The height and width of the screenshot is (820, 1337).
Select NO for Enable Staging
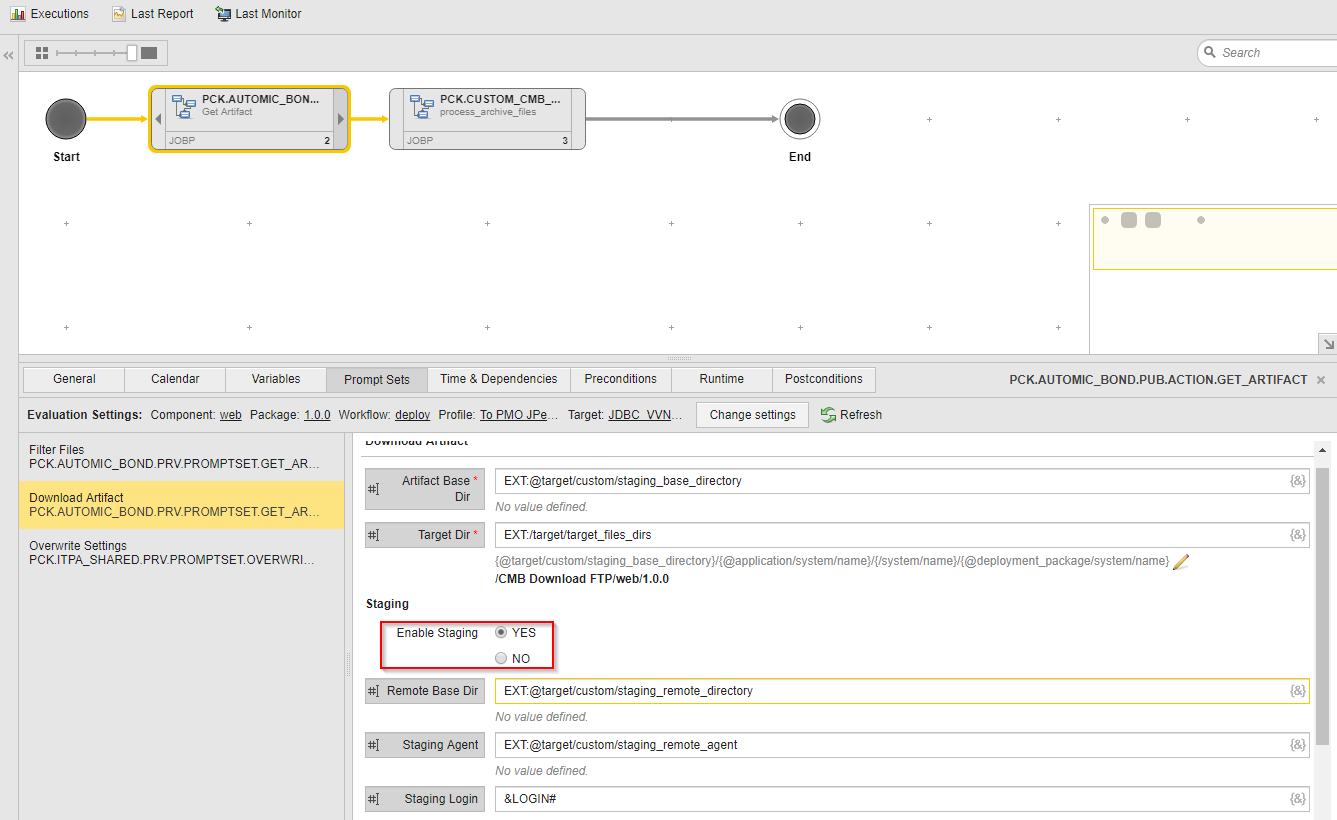501,657
